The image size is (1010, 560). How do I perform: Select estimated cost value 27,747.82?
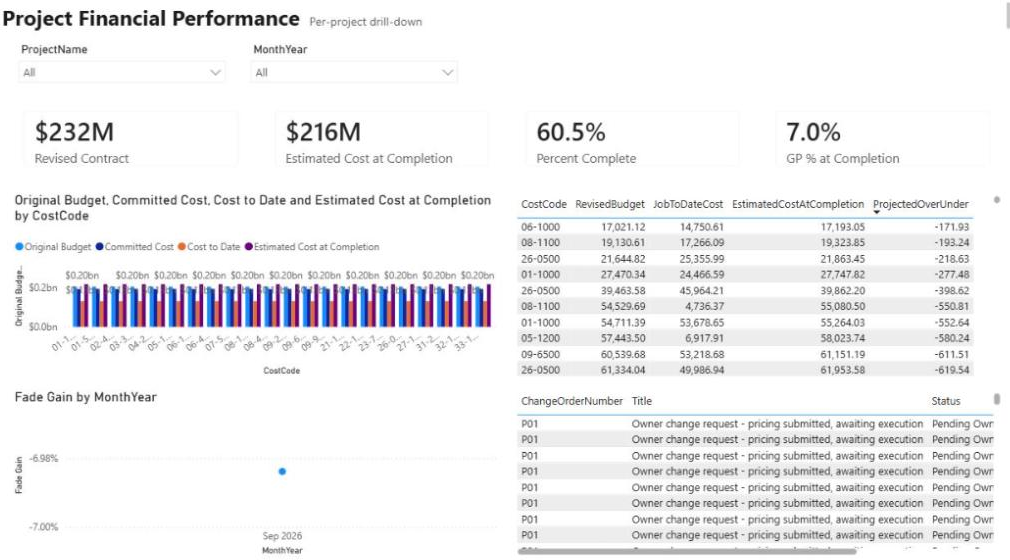tap(843, 275)
